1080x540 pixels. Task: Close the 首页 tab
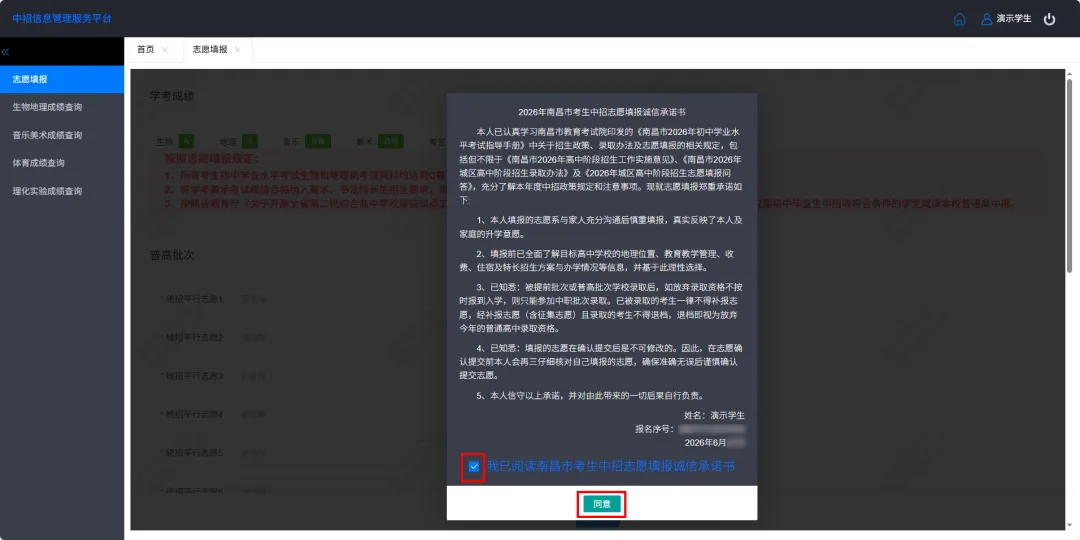pos(165,50)
